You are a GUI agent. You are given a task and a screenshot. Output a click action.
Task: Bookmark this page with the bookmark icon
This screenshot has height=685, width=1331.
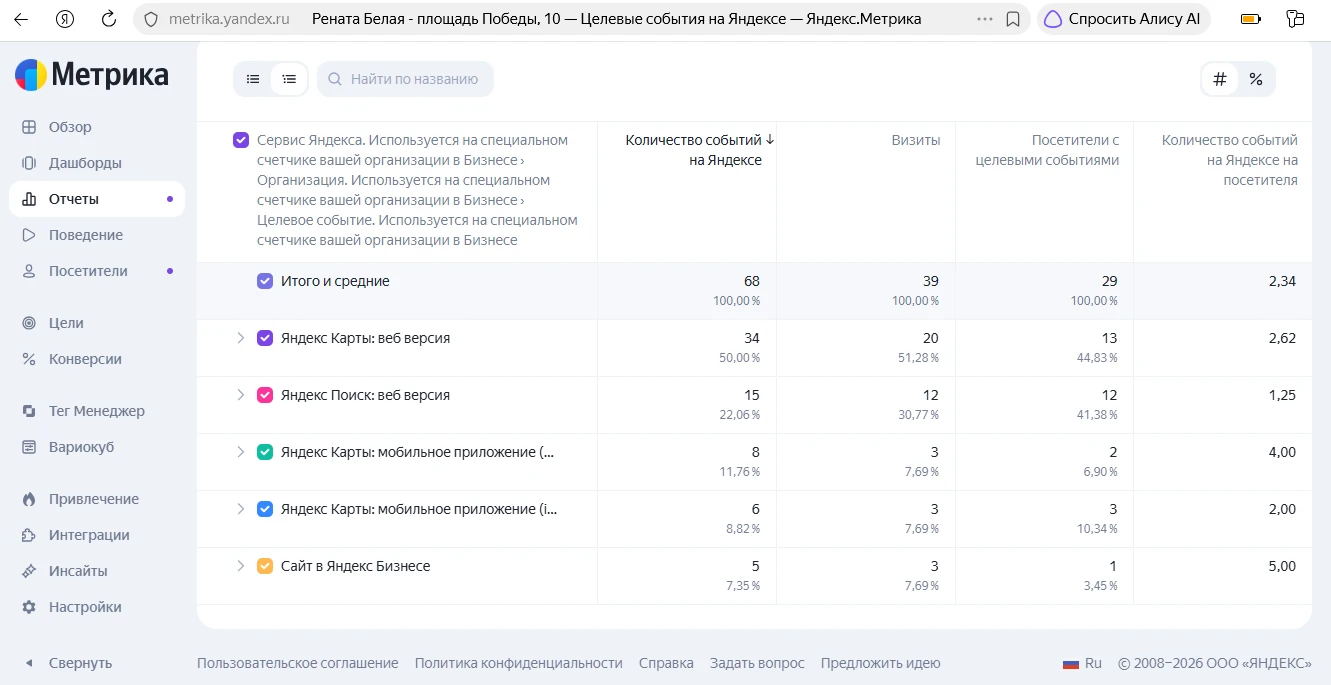[1013, 19]
